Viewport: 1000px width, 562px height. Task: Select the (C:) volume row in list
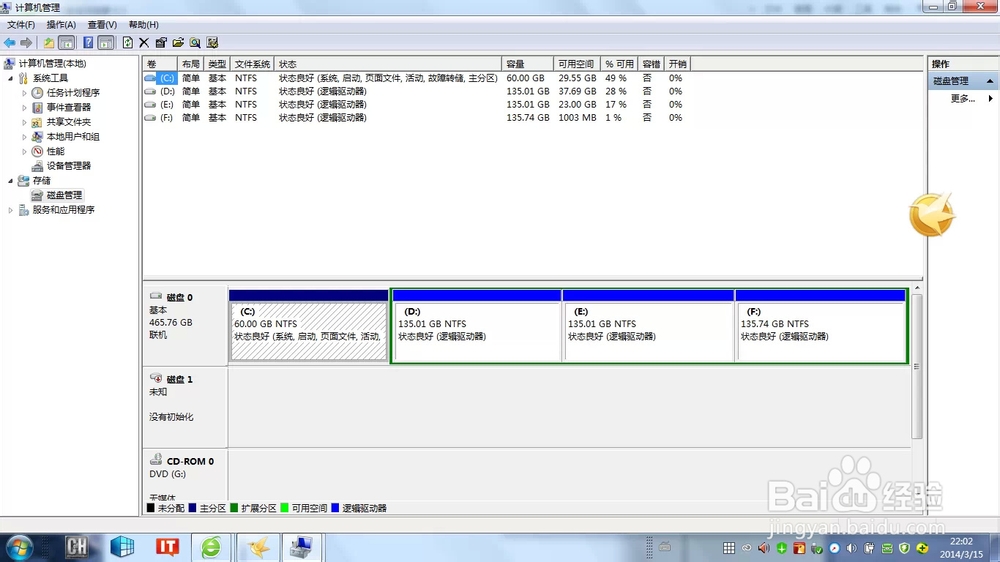[x=414, y=78]
